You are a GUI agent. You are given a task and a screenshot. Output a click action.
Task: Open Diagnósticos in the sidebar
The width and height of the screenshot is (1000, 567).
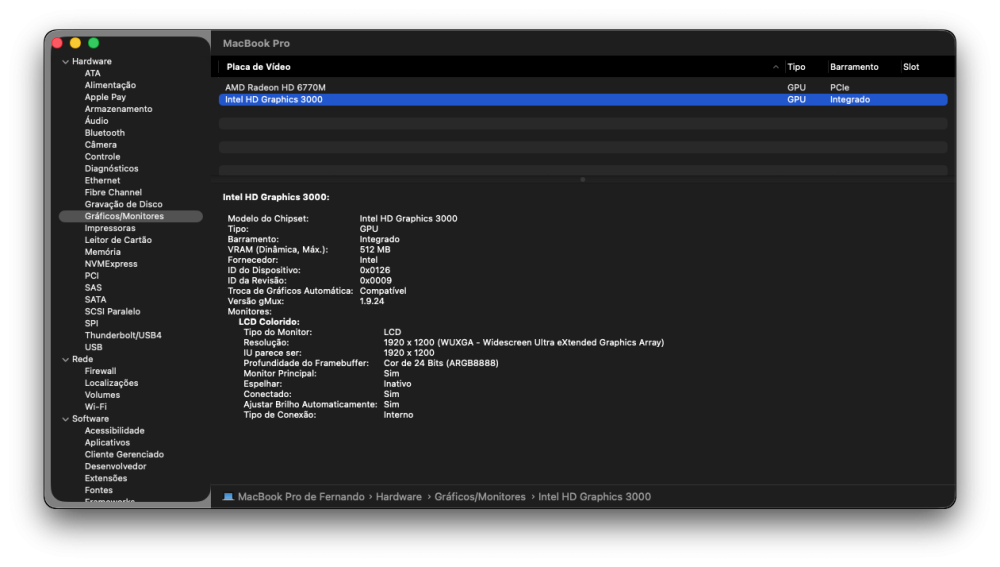111,169
